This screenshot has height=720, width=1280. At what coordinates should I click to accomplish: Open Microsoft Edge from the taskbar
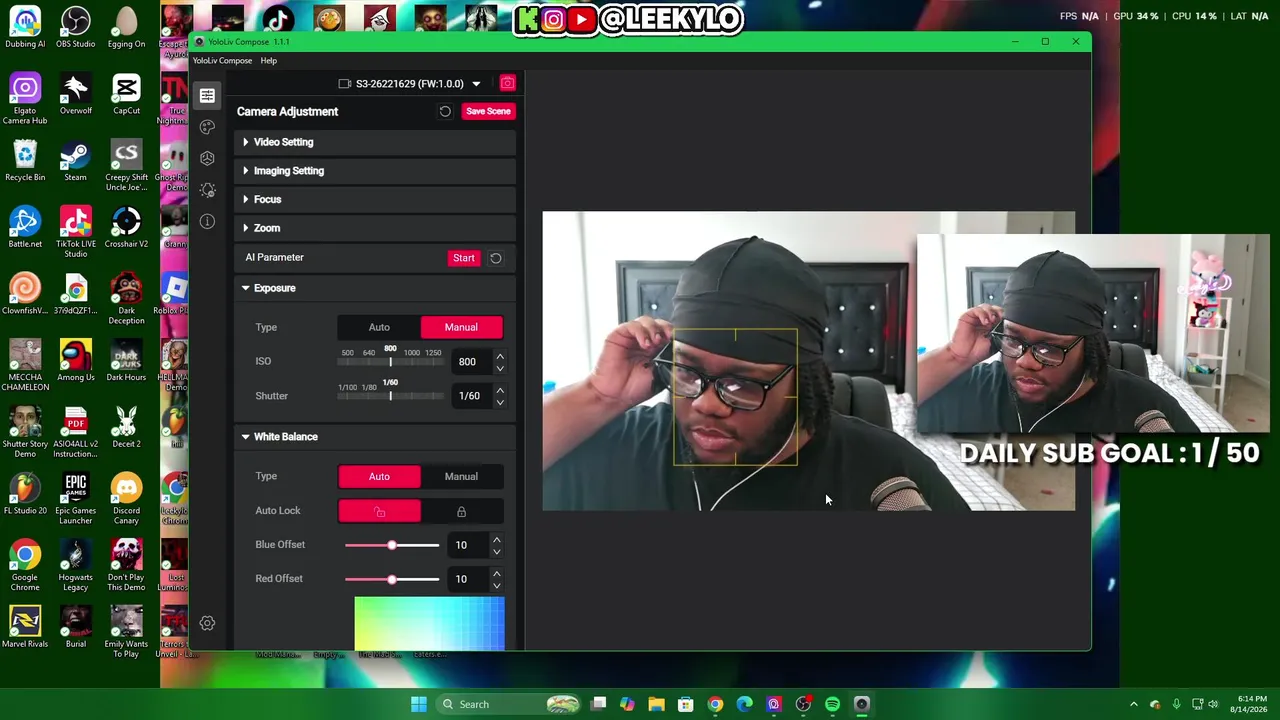pos(744,704)
